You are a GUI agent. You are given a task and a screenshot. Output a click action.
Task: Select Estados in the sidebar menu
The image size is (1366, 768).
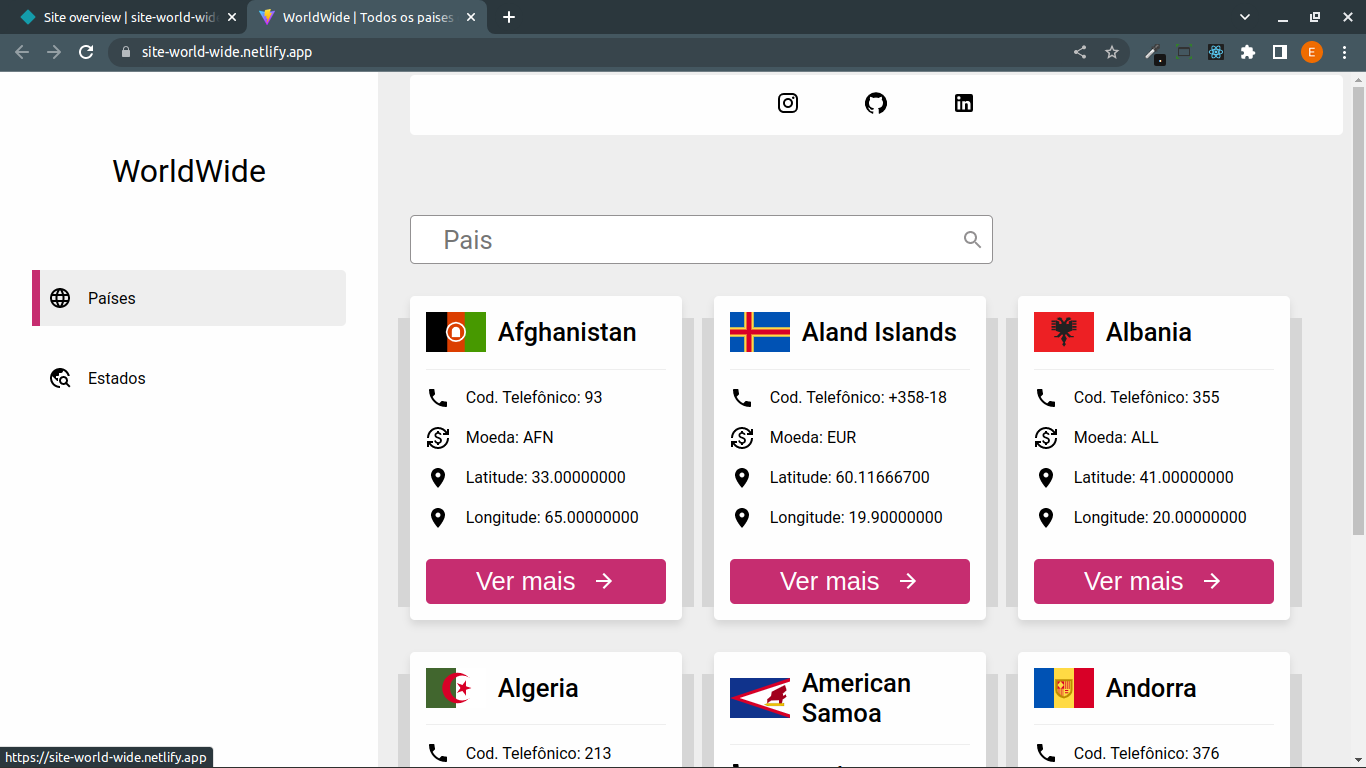tap(189, 378)
